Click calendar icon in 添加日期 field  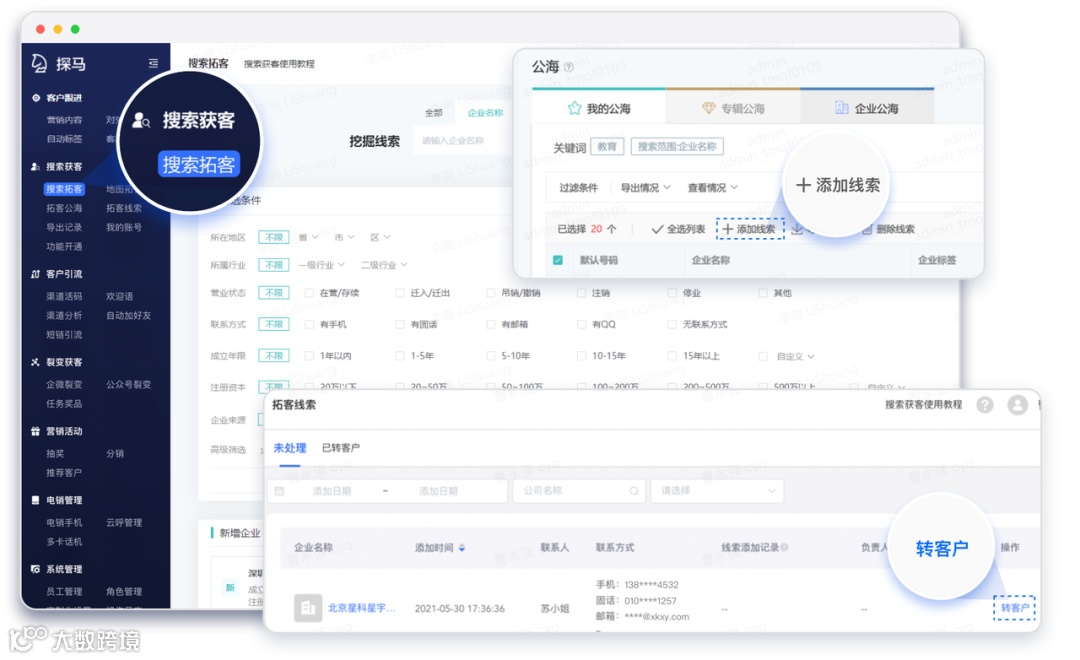click(x=280, y=491)
